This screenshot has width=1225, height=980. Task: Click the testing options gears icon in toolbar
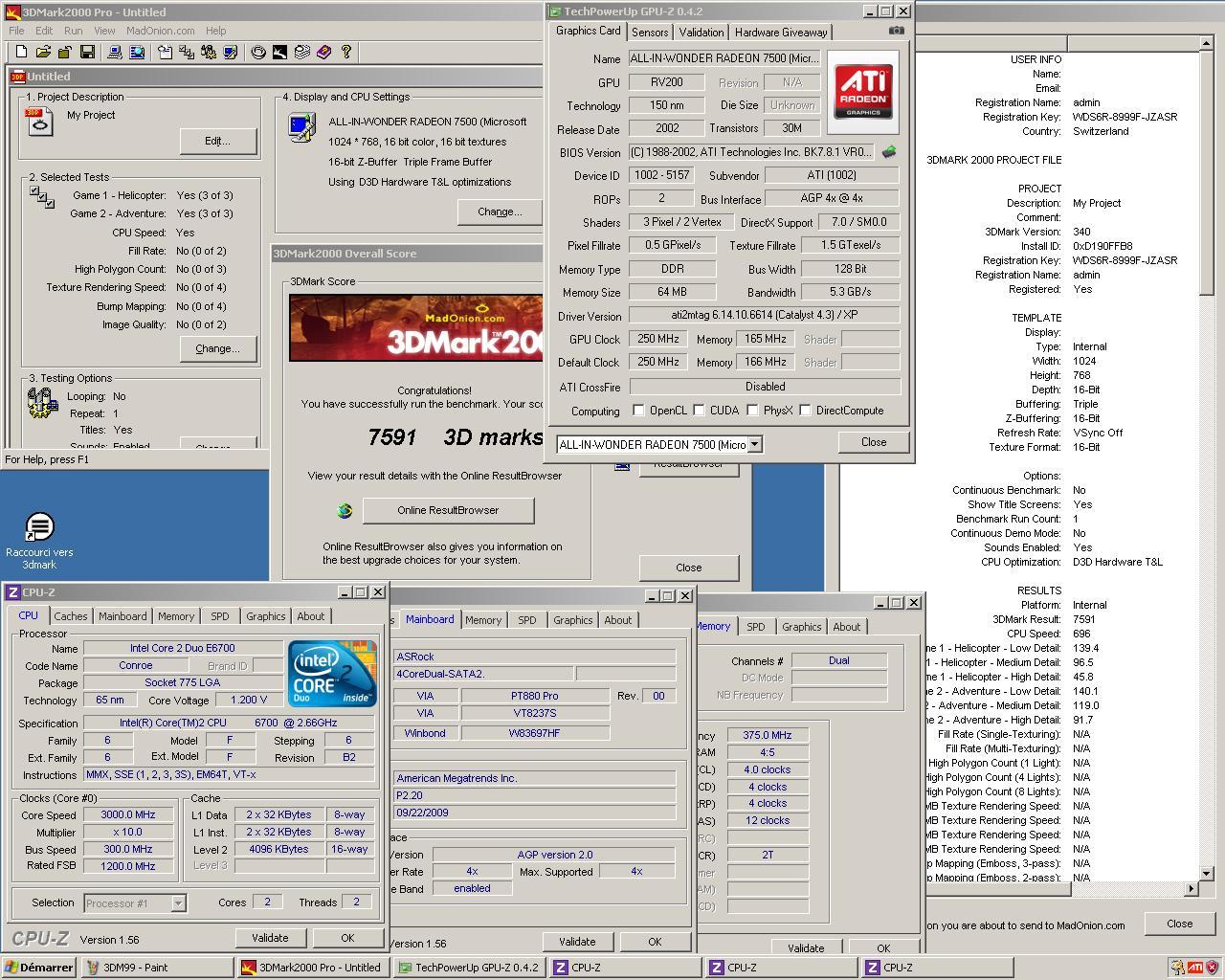pos(209,52)
